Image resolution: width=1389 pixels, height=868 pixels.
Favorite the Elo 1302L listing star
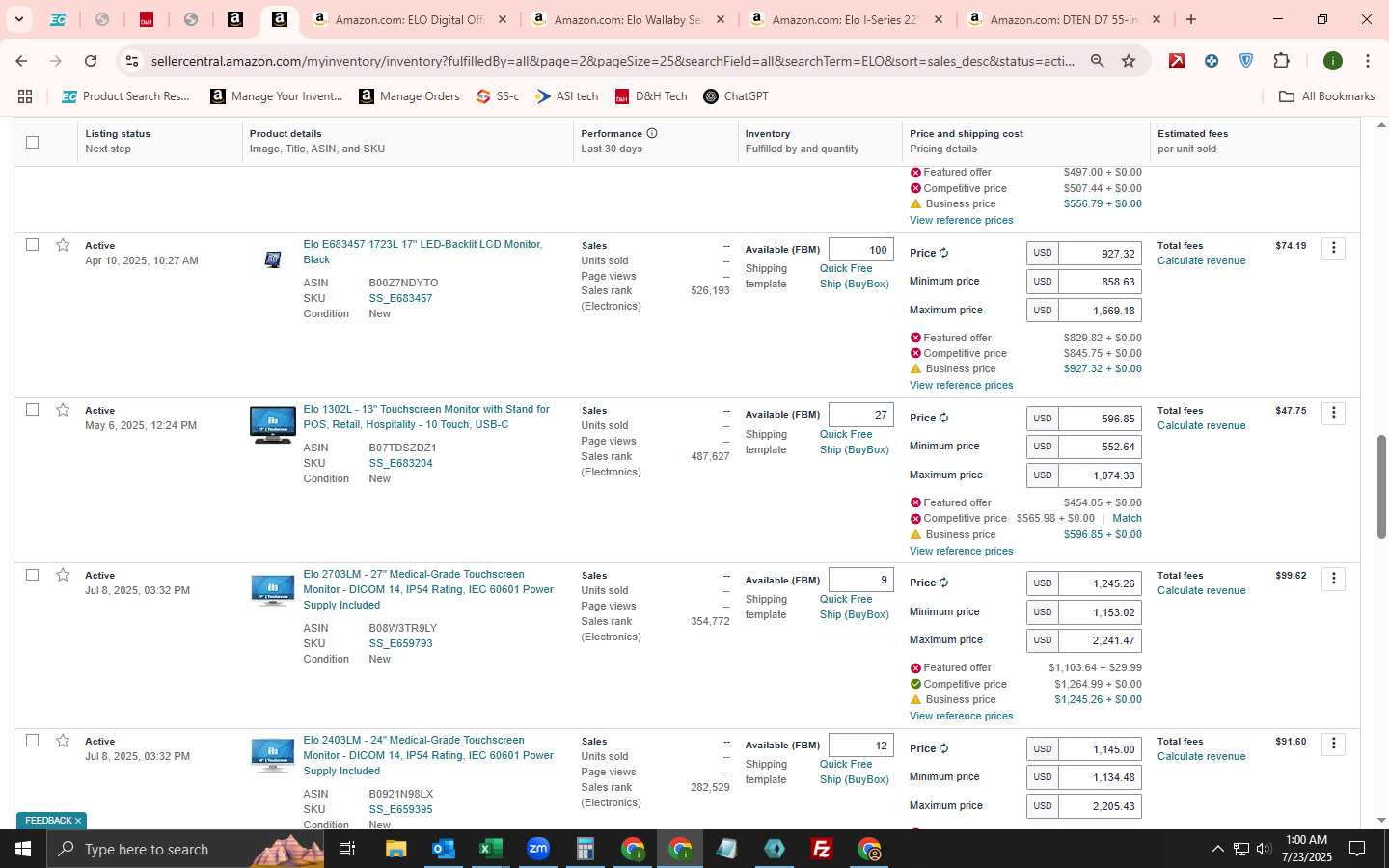[63, 410]
